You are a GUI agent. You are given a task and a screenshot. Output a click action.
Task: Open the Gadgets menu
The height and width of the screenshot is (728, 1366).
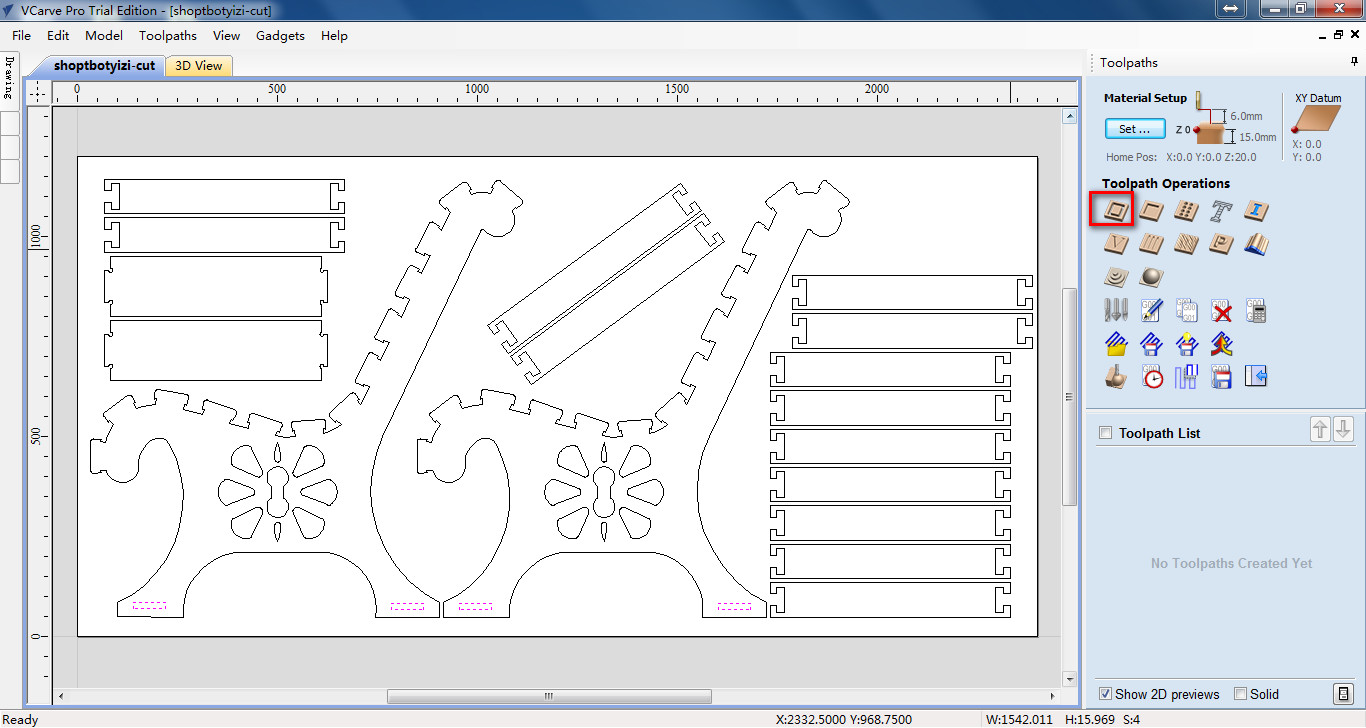(280, 36)
